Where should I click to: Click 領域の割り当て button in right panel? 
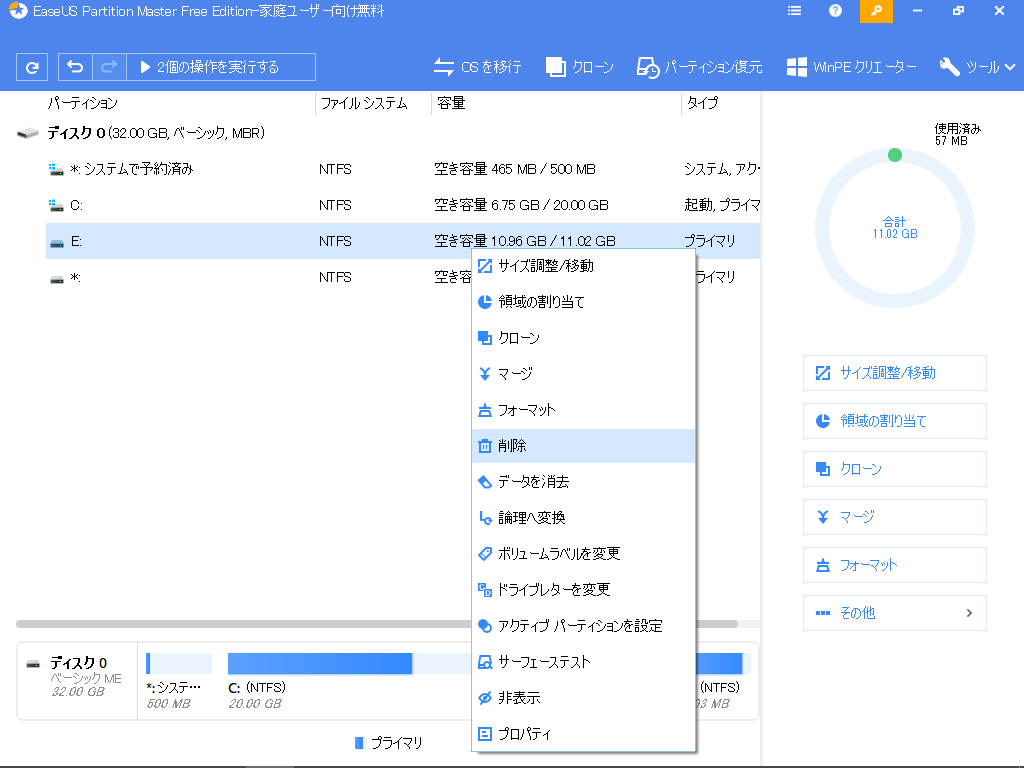point(895,421)
